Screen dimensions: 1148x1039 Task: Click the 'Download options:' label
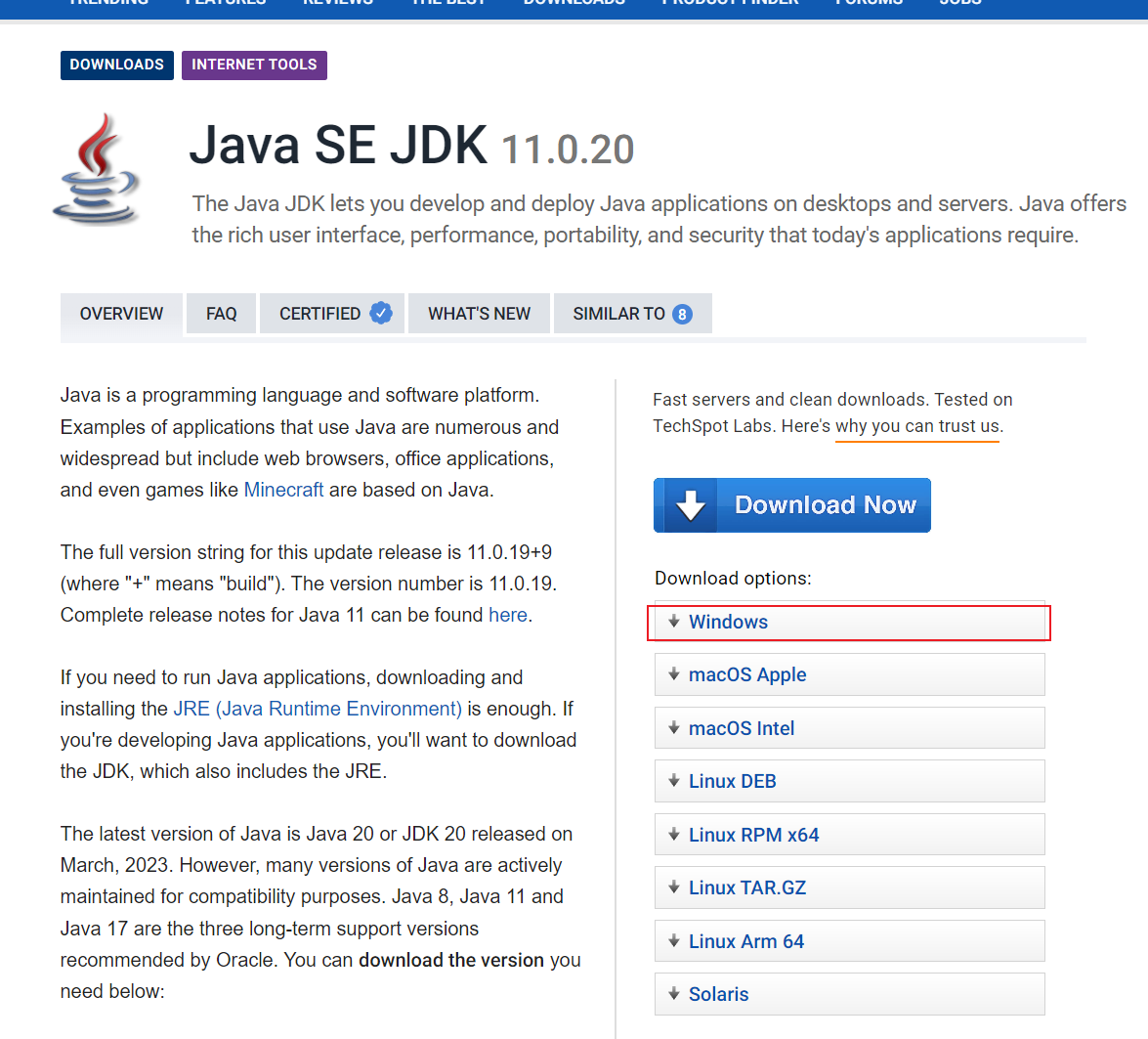(x=733, y=579)
